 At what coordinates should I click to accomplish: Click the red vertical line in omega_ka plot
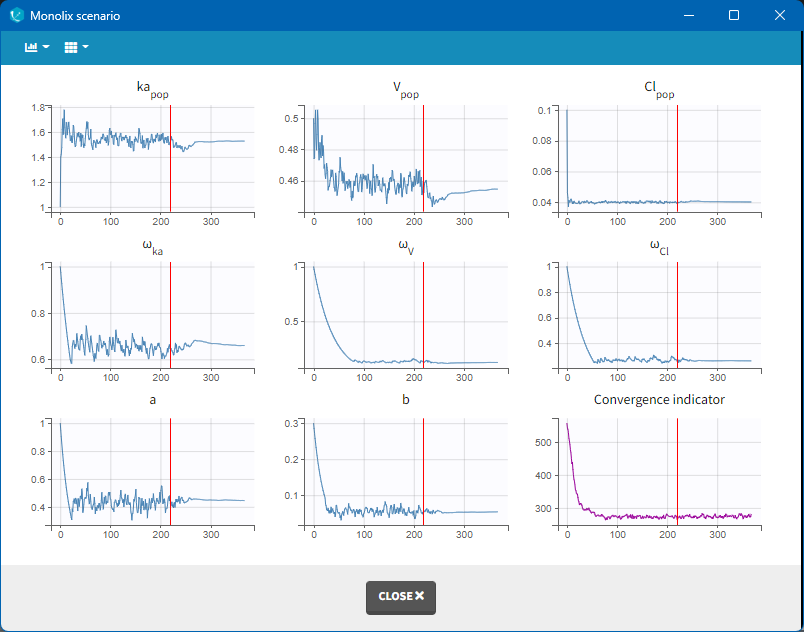170,300
